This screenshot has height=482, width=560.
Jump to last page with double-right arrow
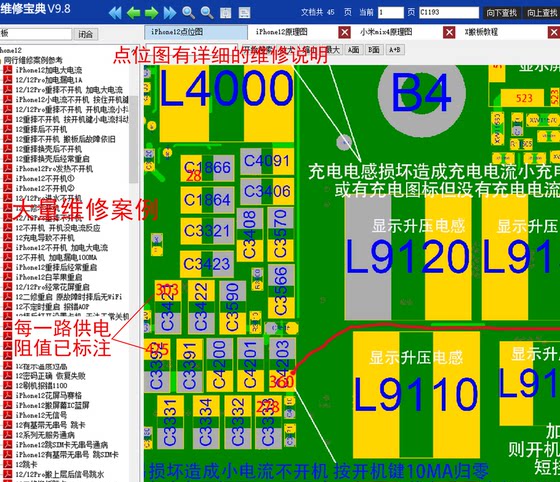click(170, 13)
